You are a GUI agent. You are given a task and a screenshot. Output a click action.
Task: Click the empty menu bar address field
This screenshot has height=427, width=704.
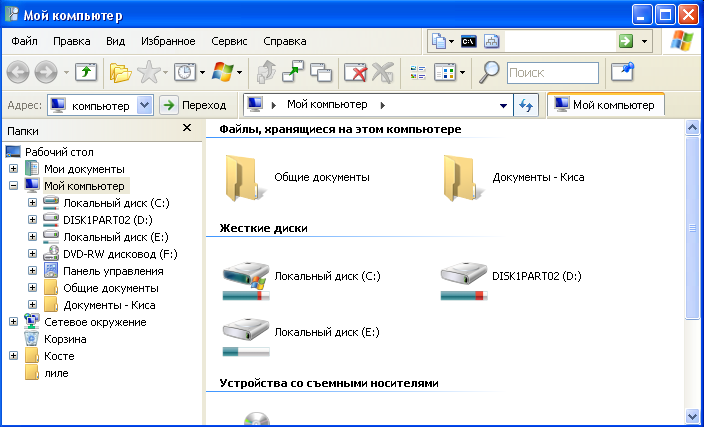tap(559, 41)
